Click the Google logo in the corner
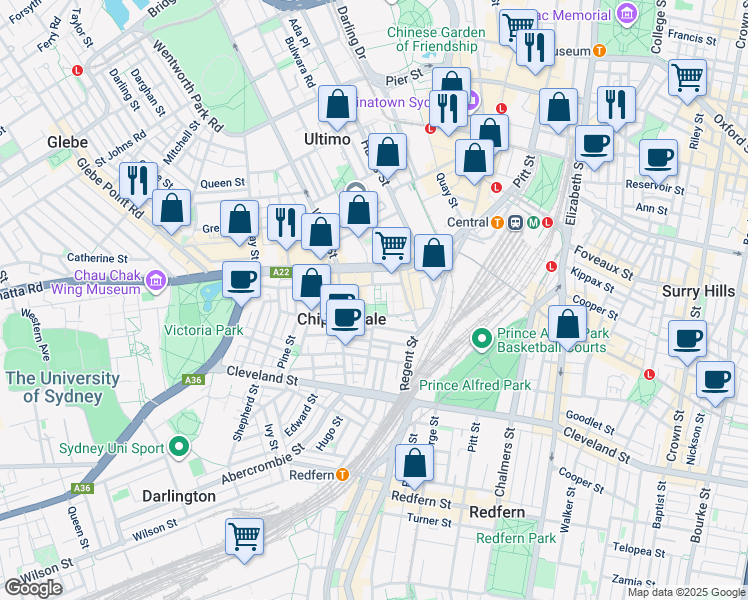 (33, 588)
